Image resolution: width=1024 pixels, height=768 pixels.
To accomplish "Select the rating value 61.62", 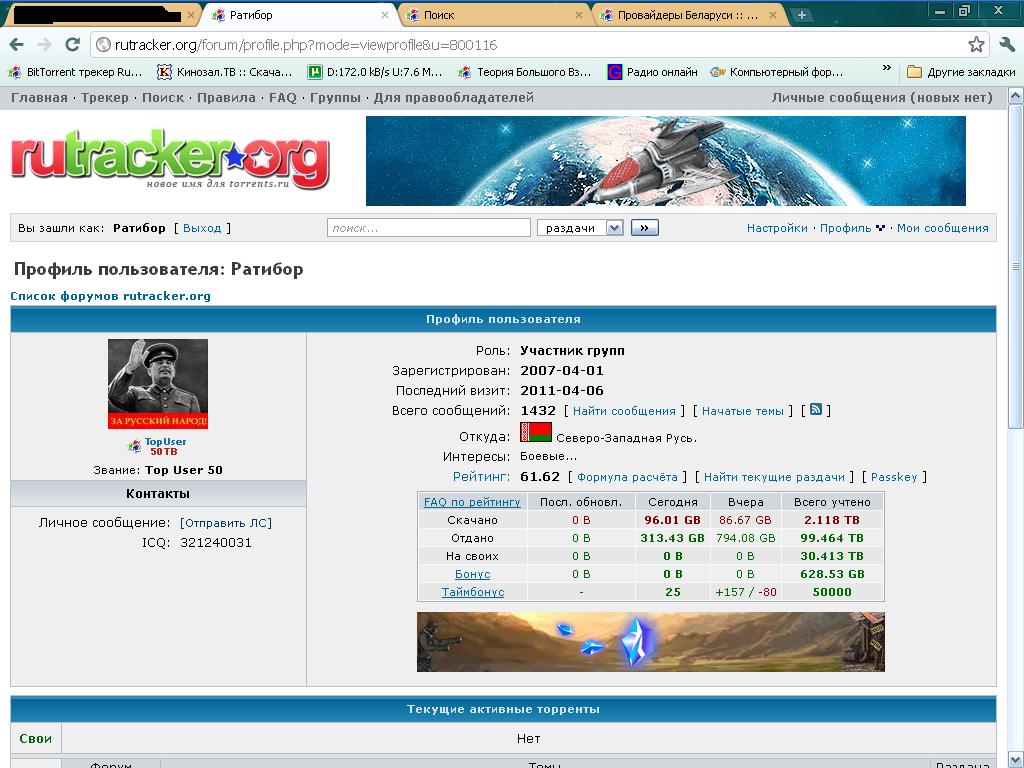I will (x=540, y=477).
